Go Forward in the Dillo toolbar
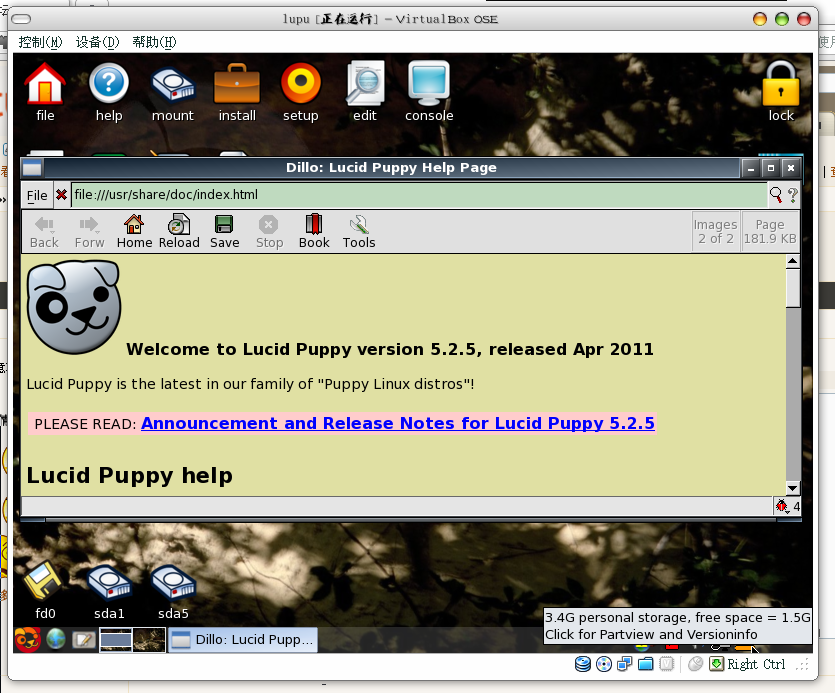 [89, 232]
